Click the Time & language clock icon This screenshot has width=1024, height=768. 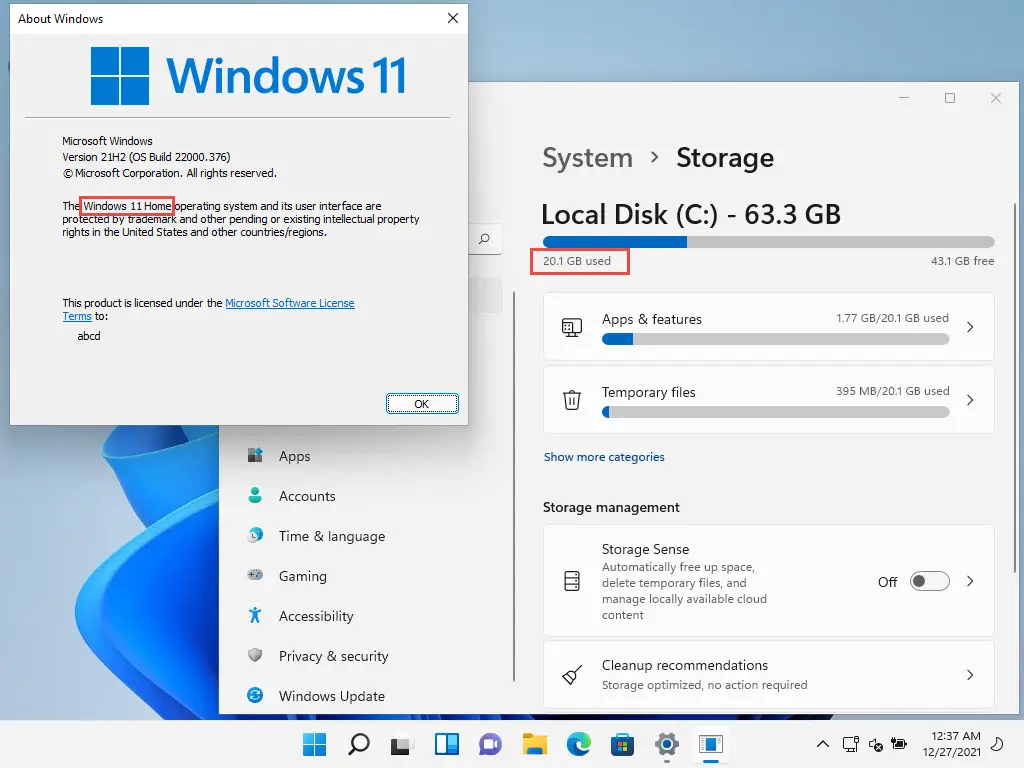(255, 535)
